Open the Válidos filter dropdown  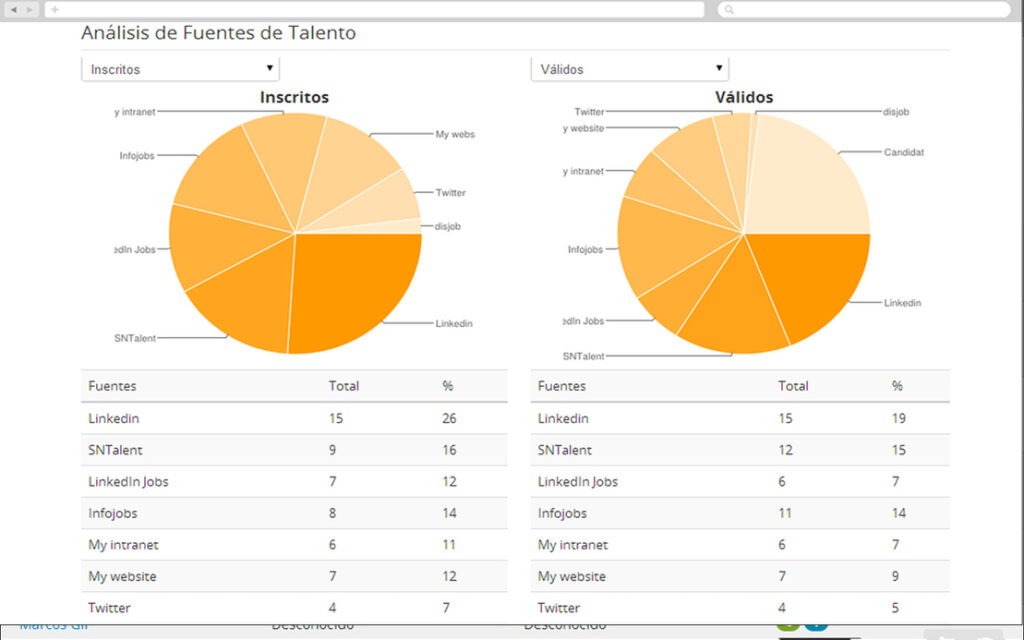click(x=629, y=68)
